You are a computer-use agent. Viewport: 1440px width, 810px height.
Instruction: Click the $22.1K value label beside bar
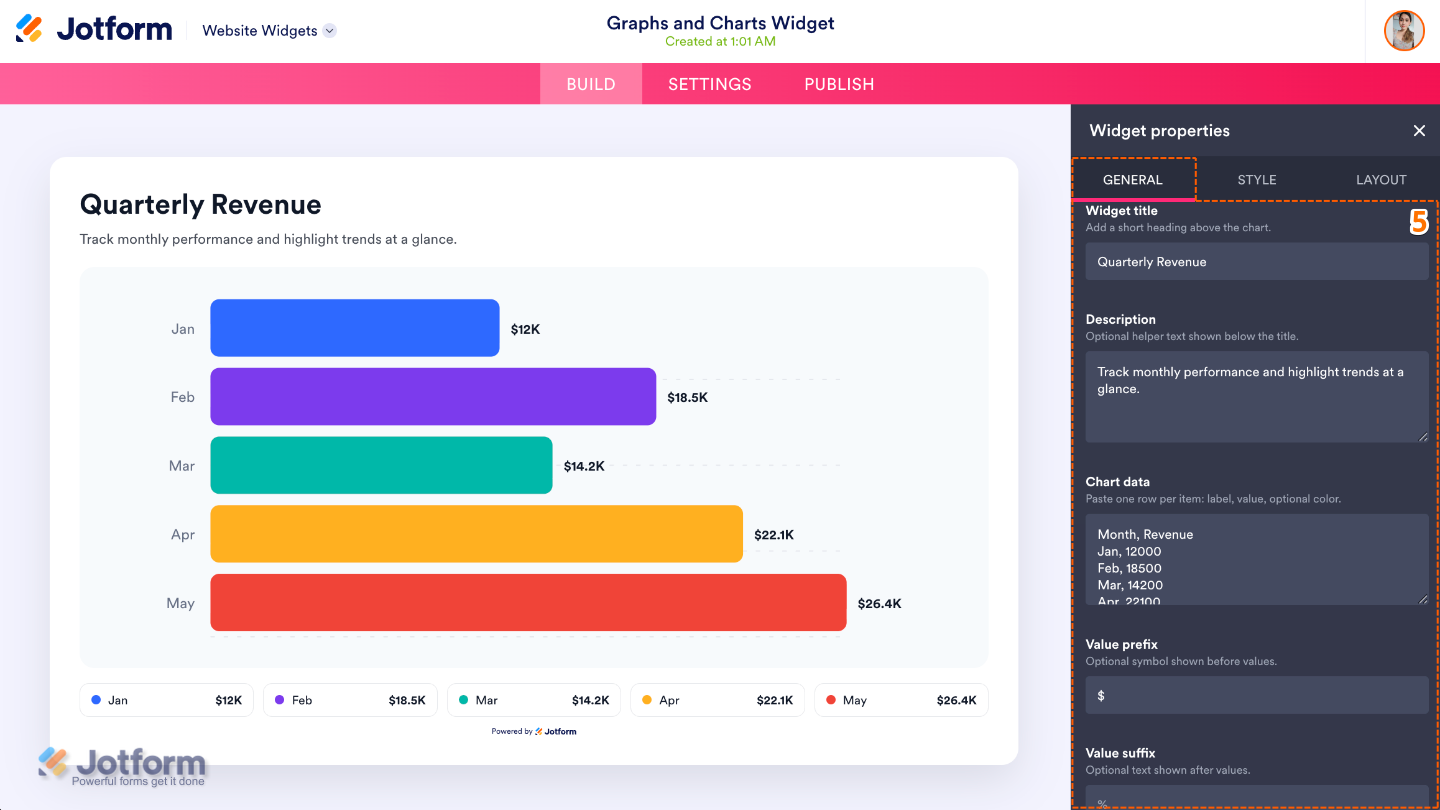coord(774,535)
